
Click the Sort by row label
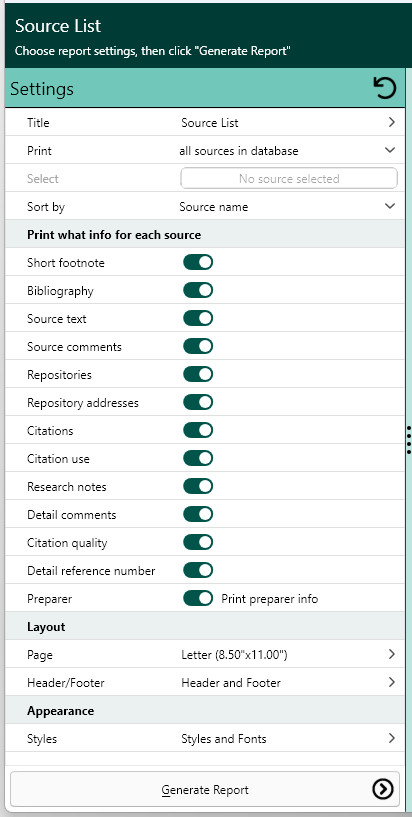[46, 207]
